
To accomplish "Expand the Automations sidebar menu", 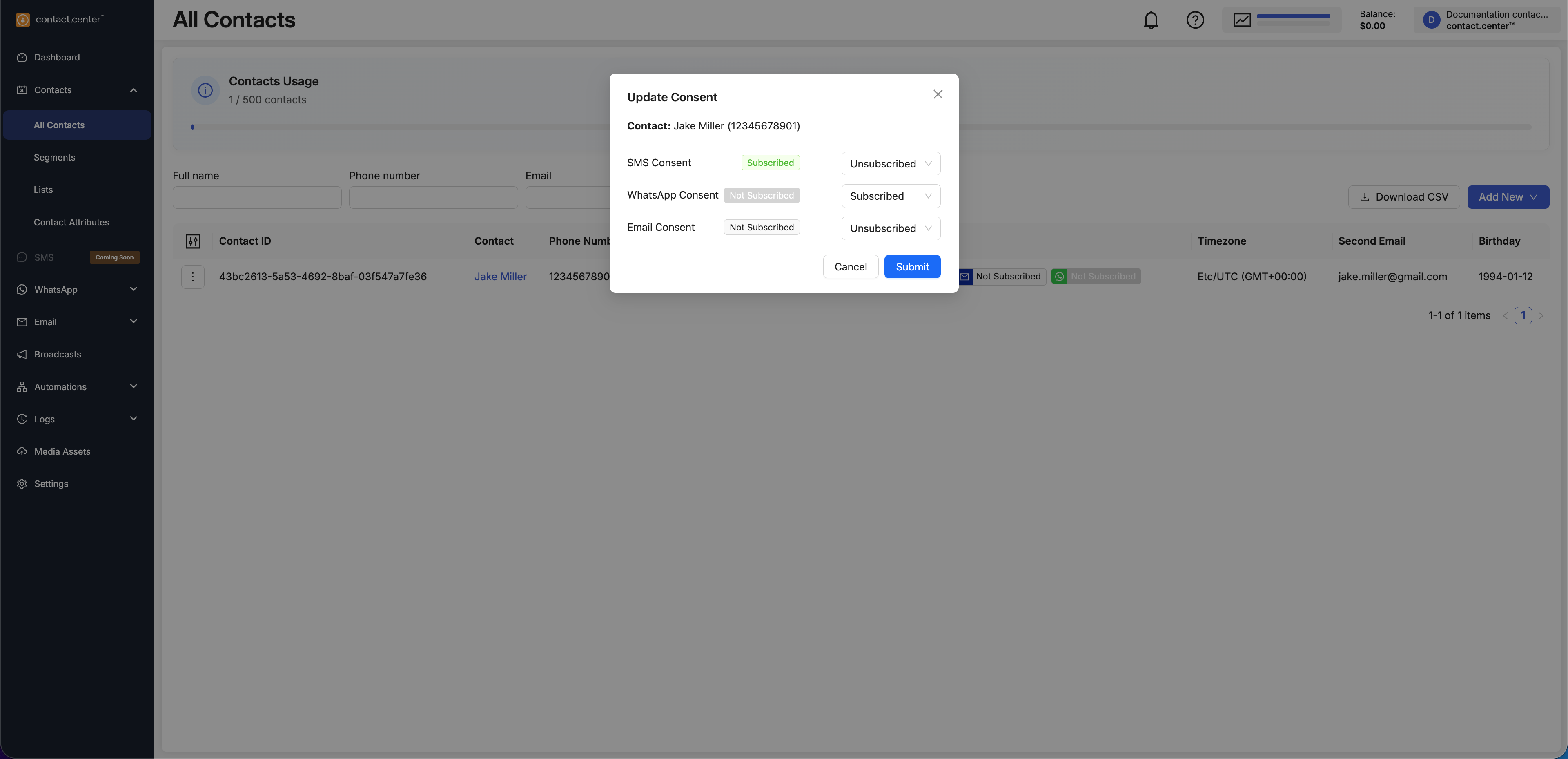I will (133, 387).
